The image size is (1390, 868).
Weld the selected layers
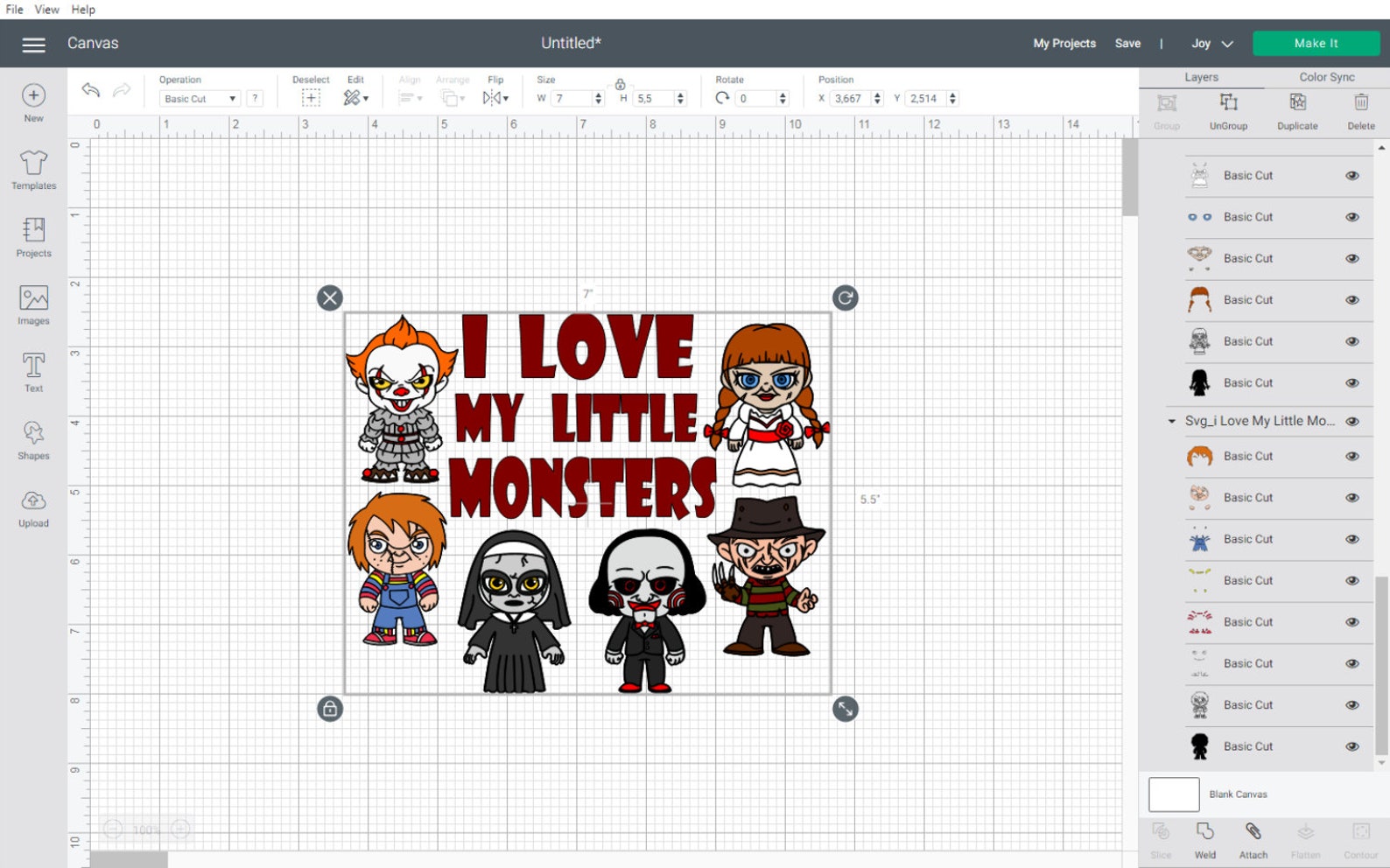click(1205, 840)
